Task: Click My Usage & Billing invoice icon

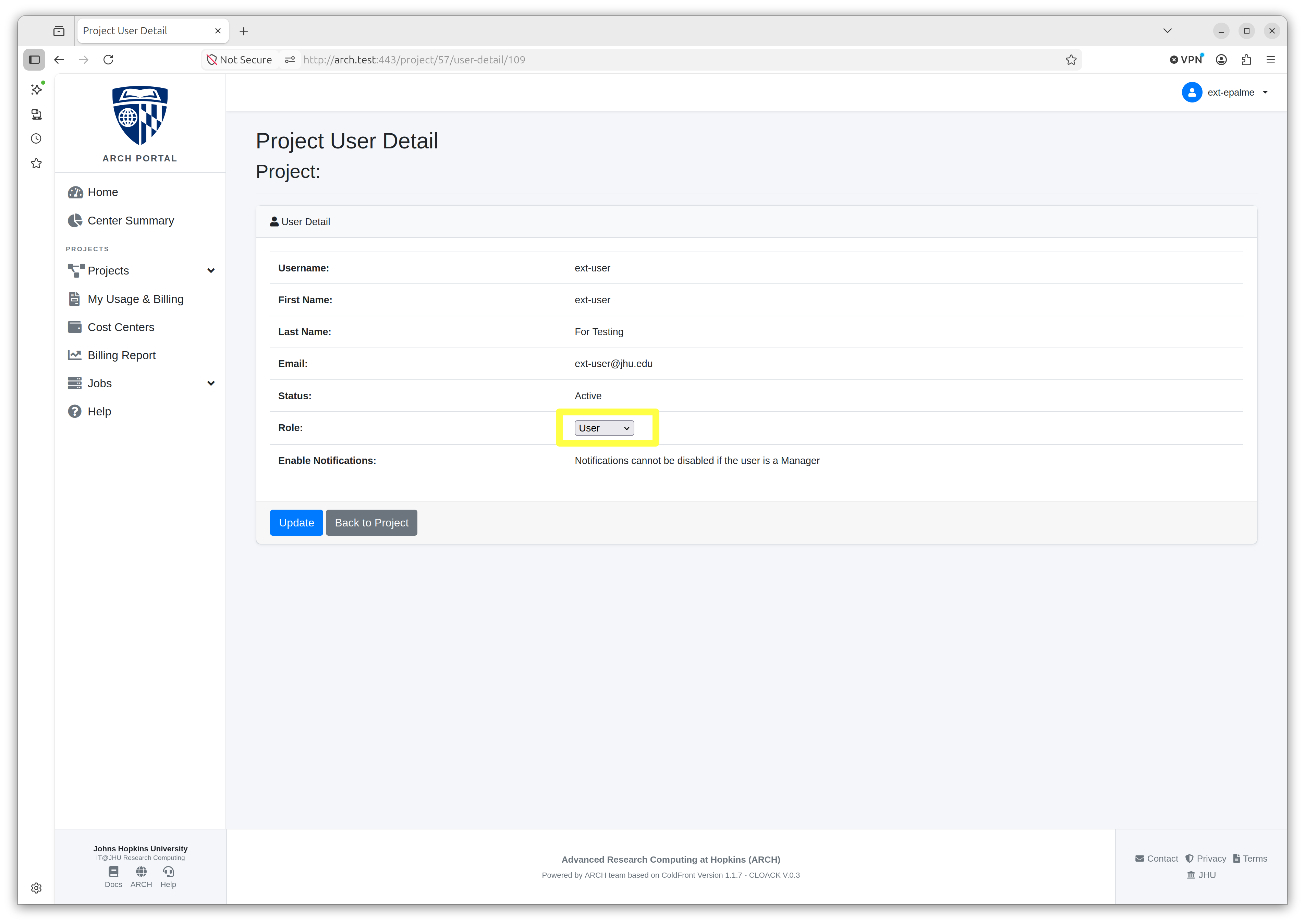Action: 74,299
